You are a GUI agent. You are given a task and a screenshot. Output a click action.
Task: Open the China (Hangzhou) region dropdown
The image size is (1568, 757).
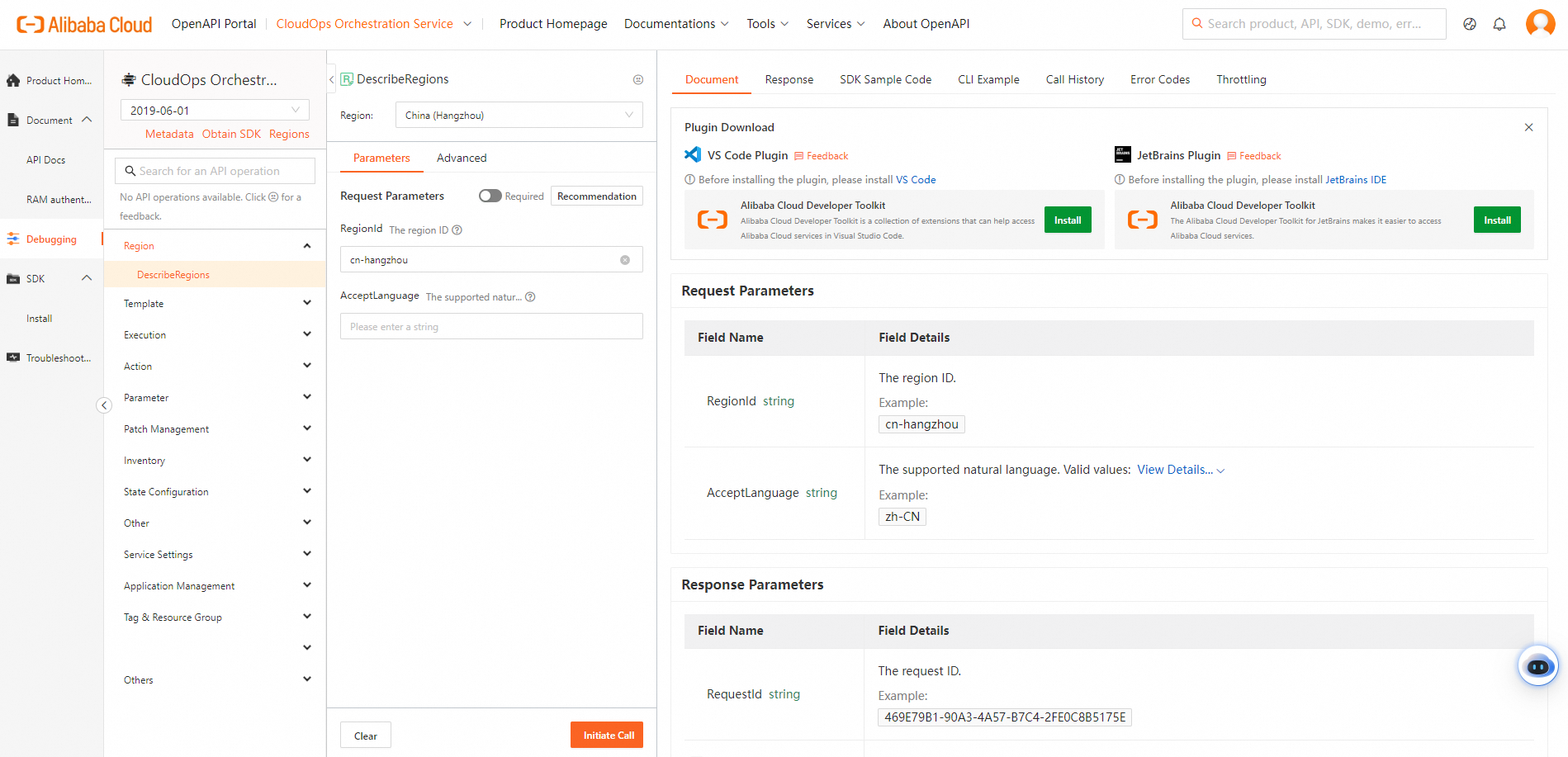coord(519,114)
